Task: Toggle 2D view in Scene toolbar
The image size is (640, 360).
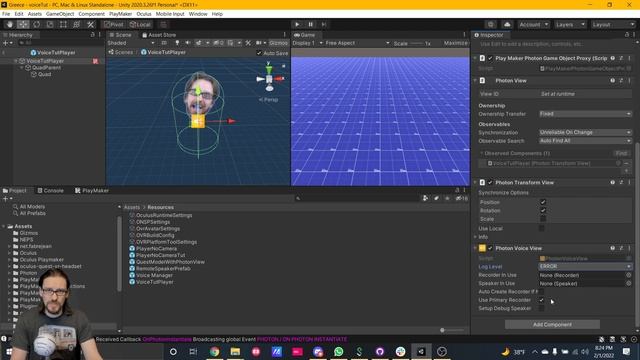Action: pyautogui.click(x=164, y=43)
